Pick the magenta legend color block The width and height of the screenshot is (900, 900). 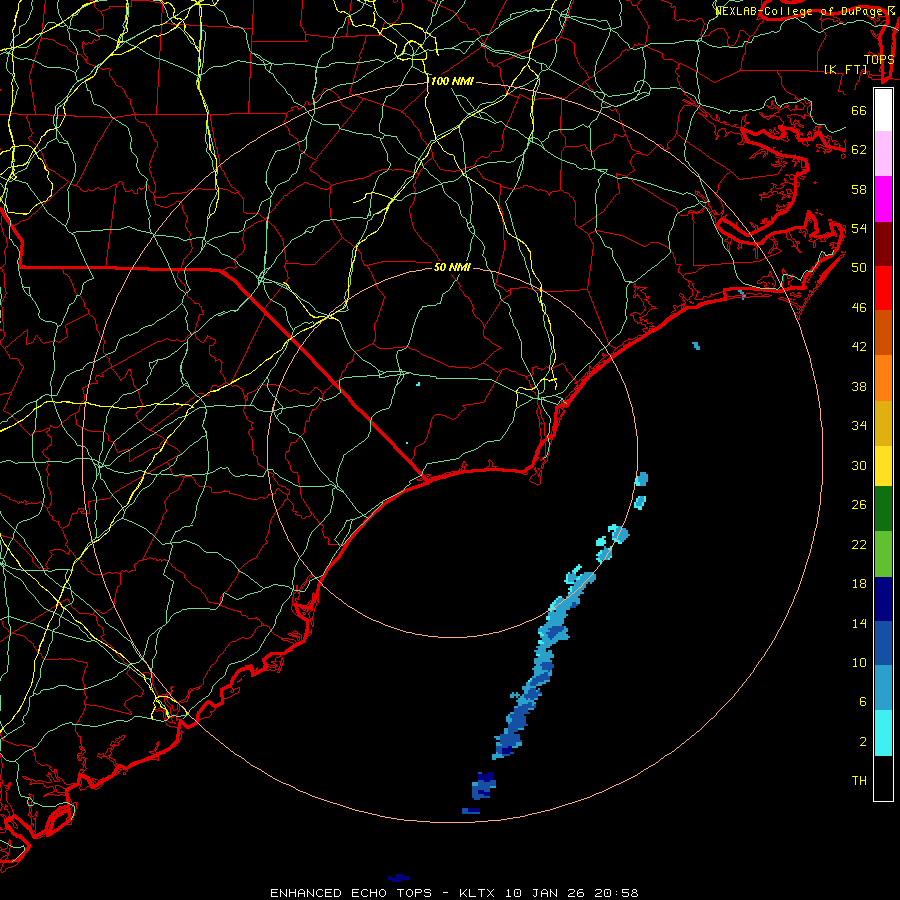pyautogui.click(x=883, y=199)
